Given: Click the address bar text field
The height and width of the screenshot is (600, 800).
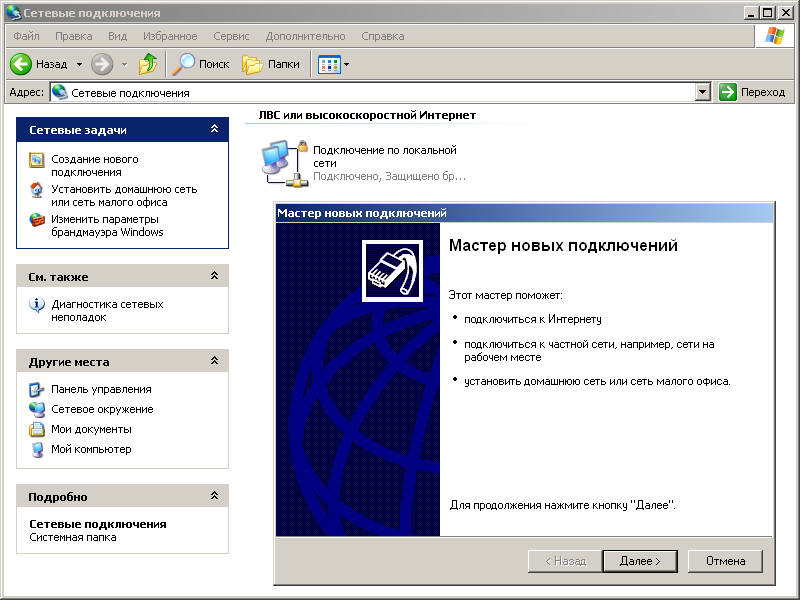Looking at the screenshot, I should point(380,92).
